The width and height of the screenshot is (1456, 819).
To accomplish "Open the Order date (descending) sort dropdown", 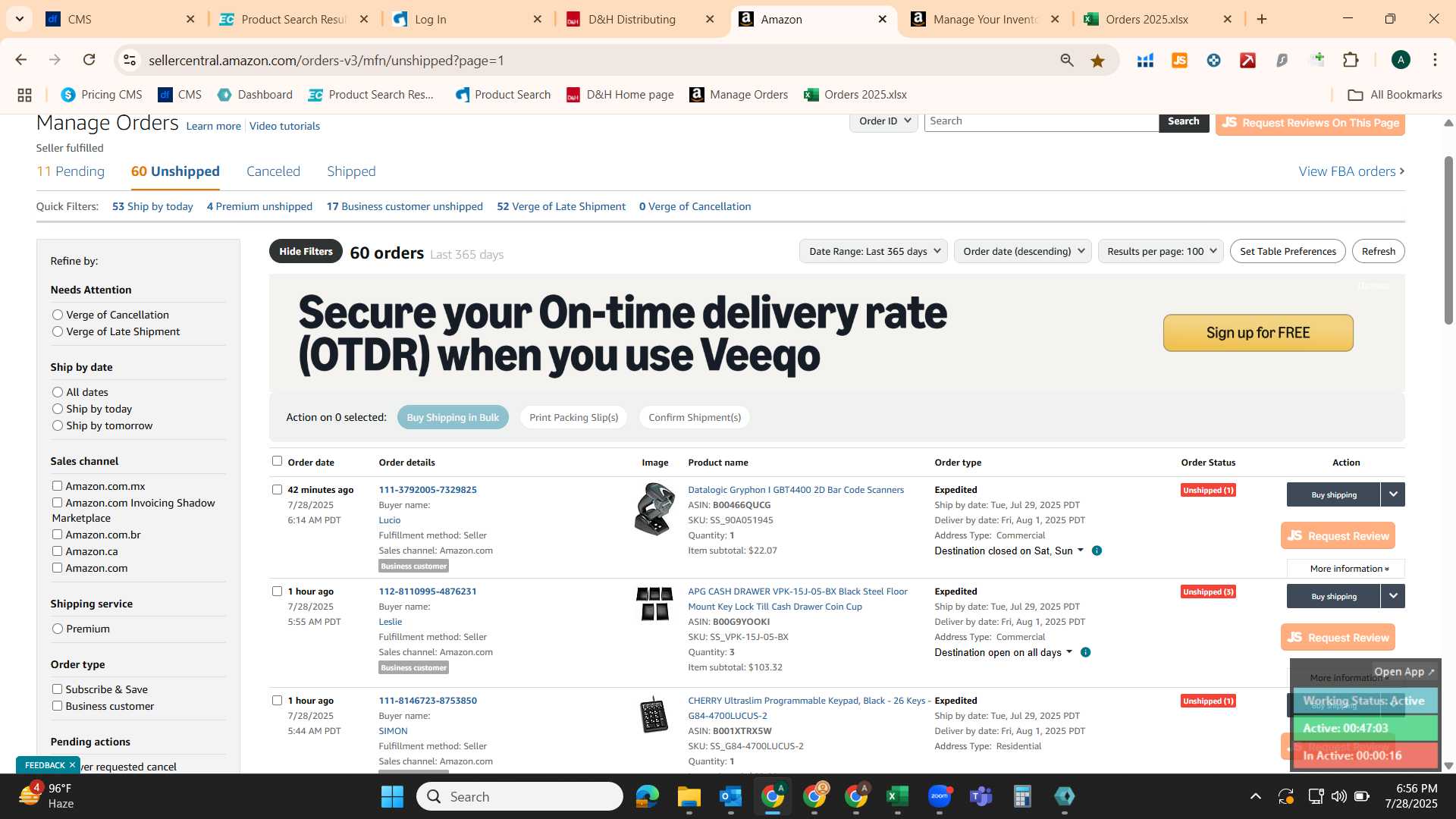I will tap(1022, 251).
